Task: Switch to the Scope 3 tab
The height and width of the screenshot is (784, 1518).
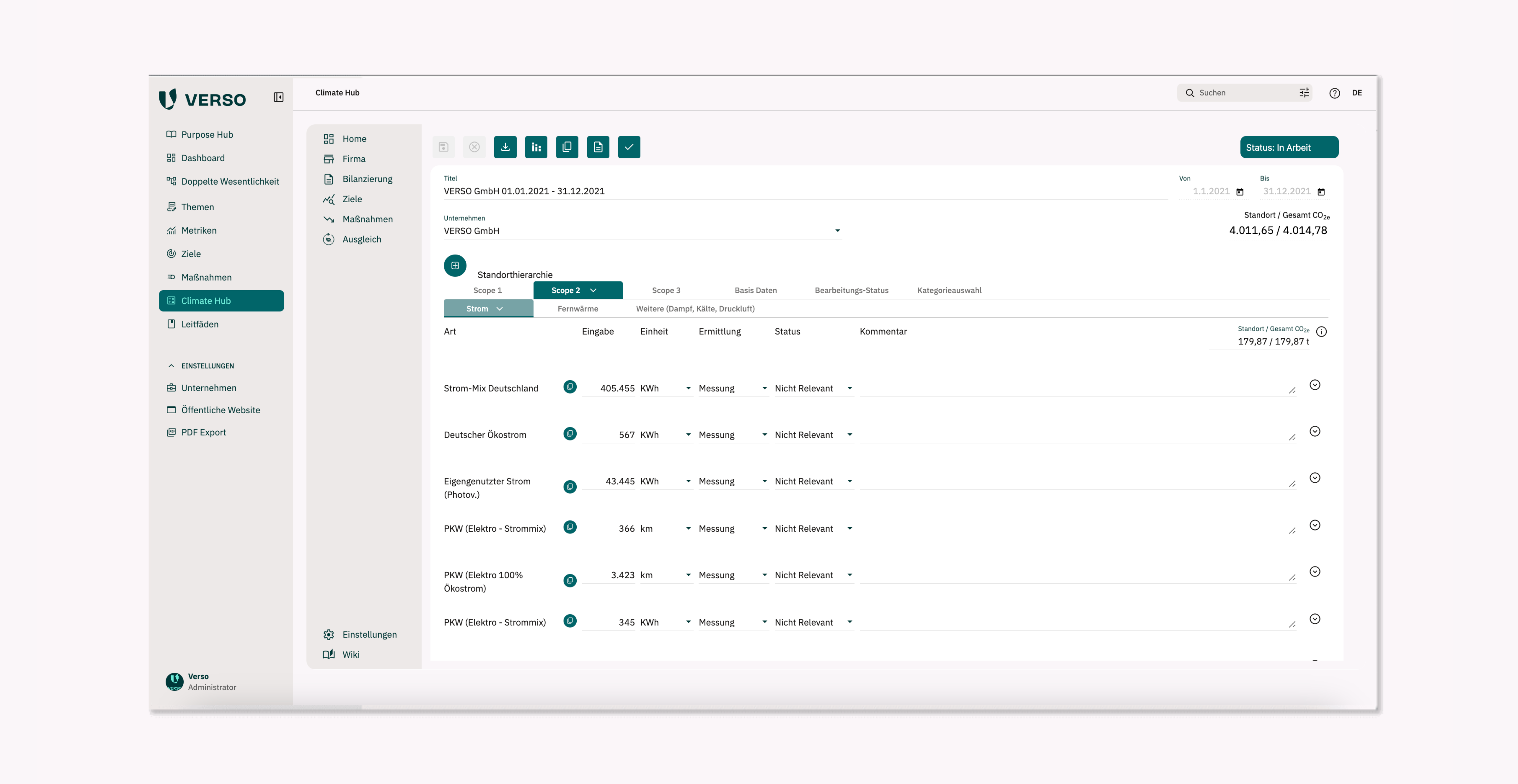Action: (666, 290)
